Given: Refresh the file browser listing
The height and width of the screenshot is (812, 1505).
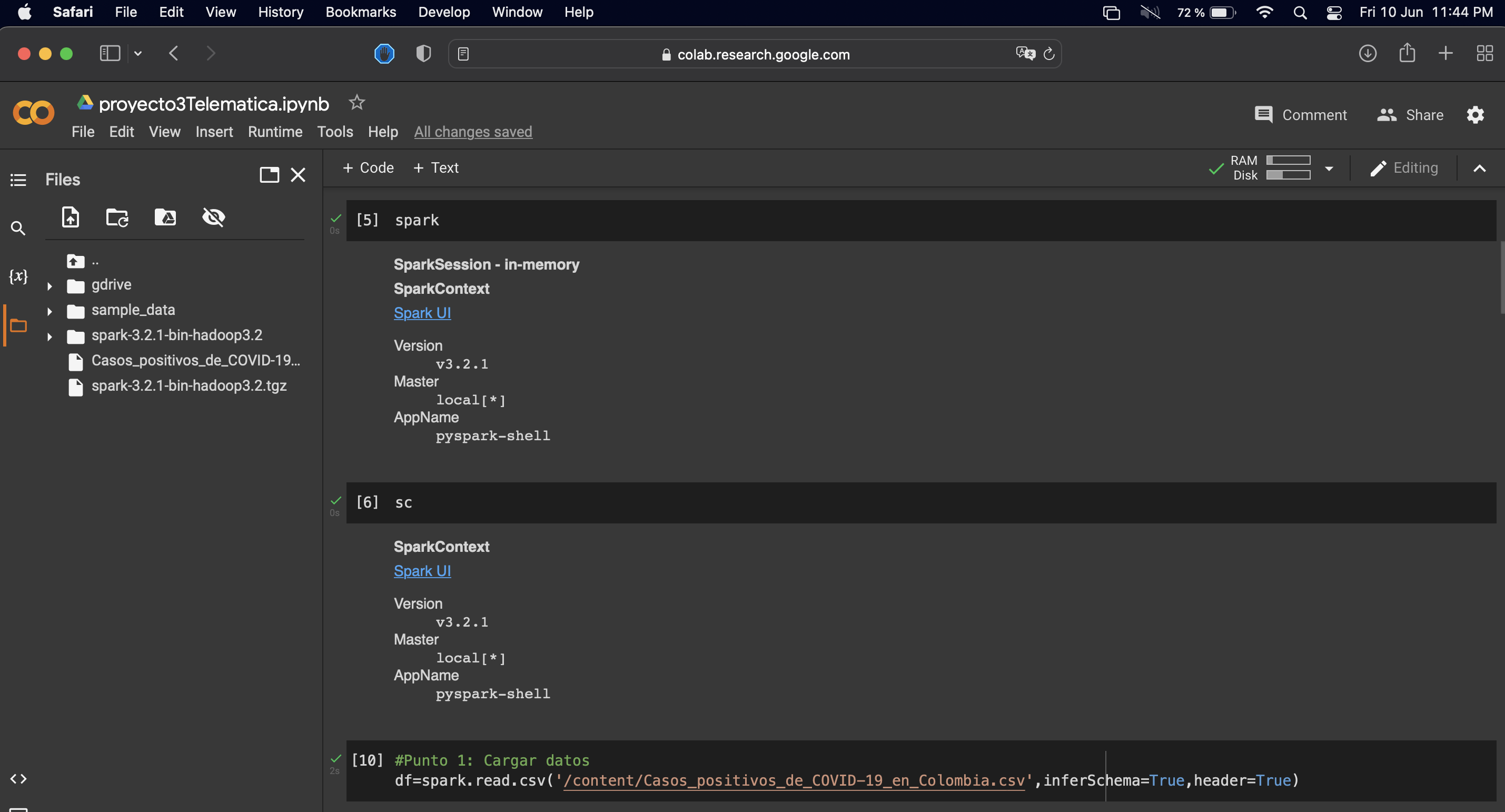Looking at the screenshot, I should tap(117, 217).
